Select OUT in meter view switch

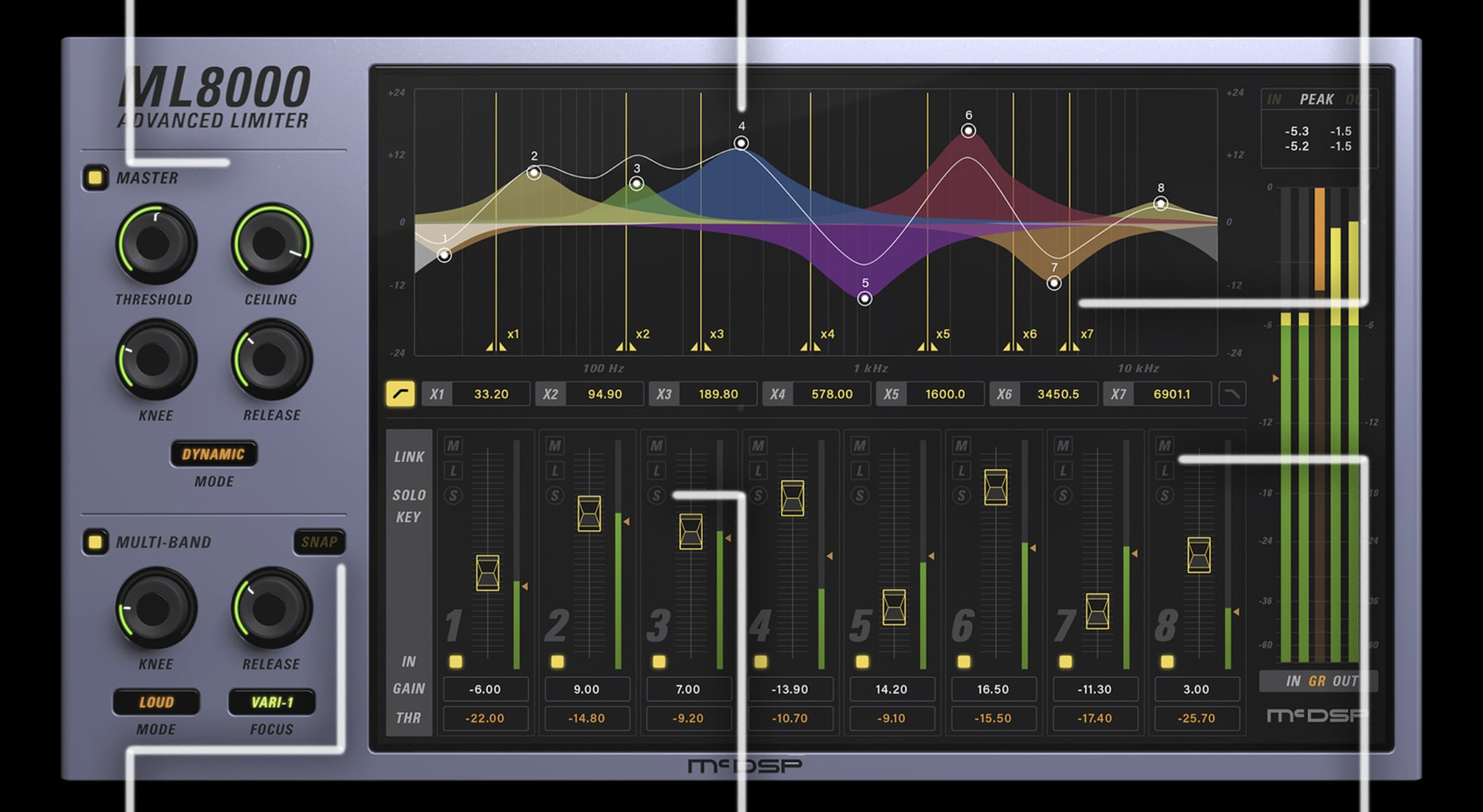(1345, 681)
